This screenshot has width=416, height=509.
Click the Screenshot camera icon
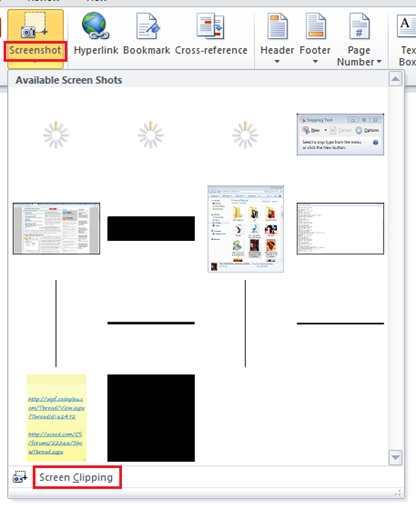[x=34, y=26]
